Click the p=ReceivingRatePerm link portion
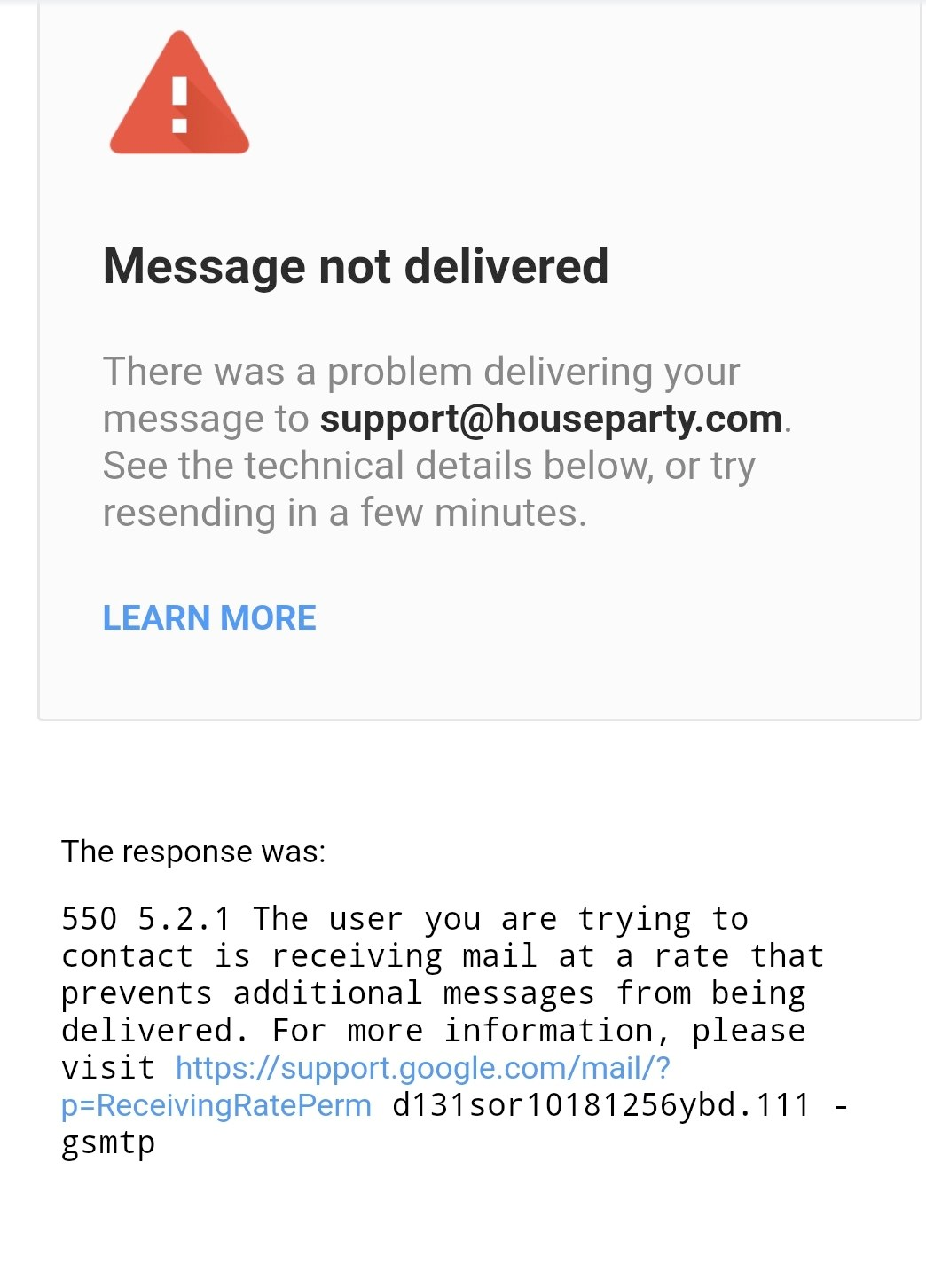The height and width of the screenshot is (1288, 926). [216, 1105]
